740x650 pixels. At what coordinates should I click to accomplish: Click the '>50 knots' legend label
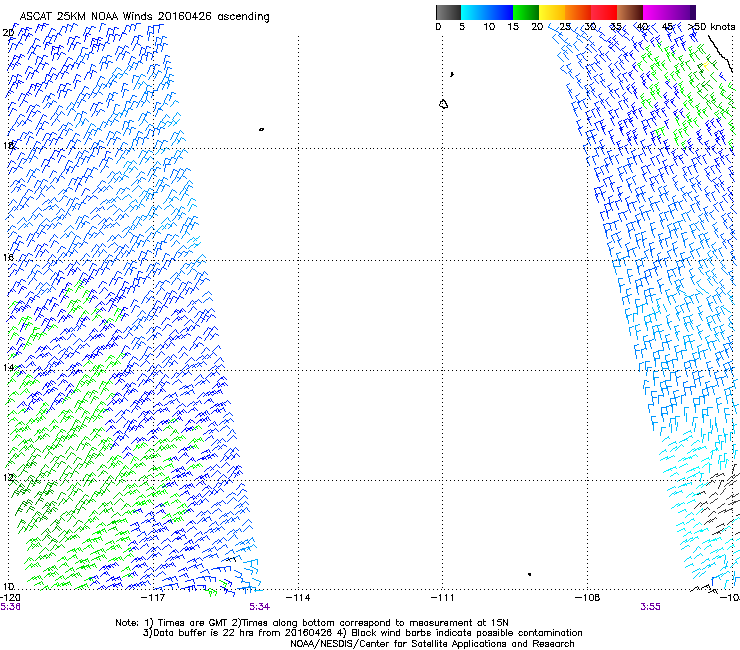[x=712, y=27]
